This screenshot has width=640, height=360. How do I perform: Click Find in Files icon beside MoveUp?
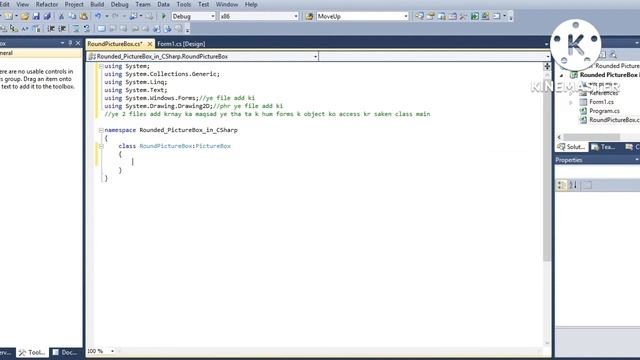tap(309, 16)
